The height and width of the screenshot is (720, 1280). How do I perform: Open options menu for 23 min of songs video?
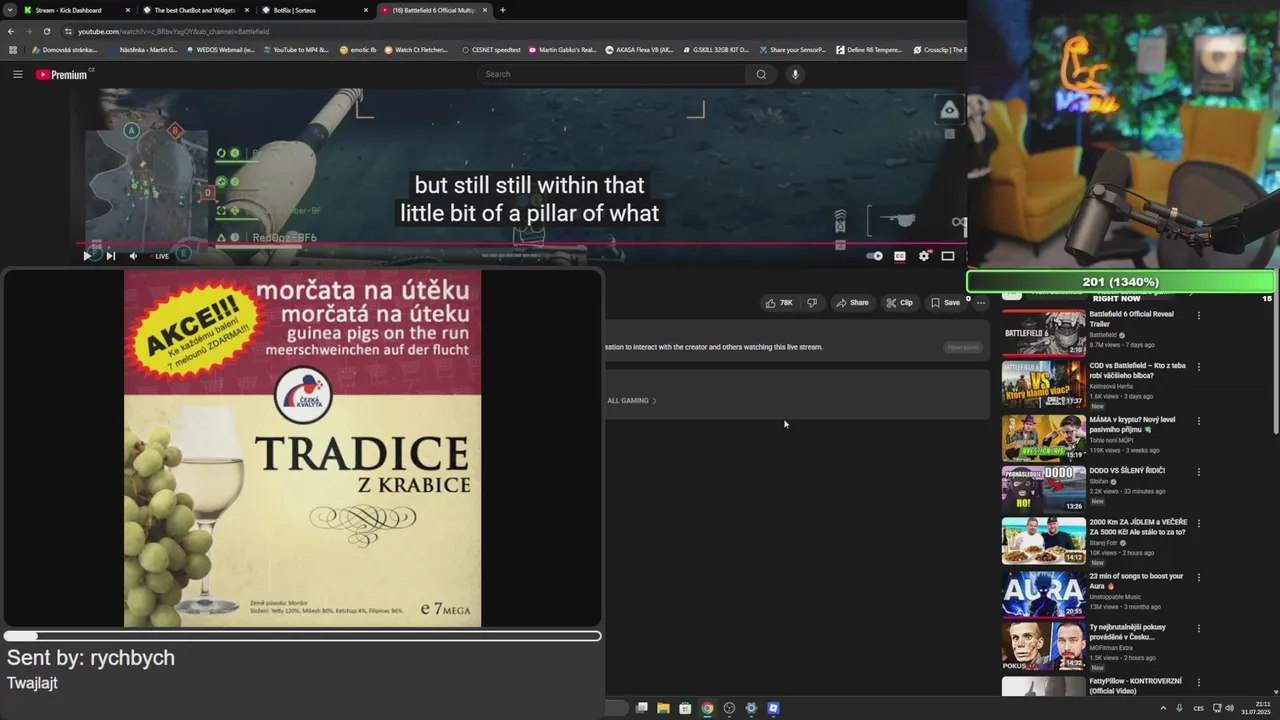coord(1198,577)
